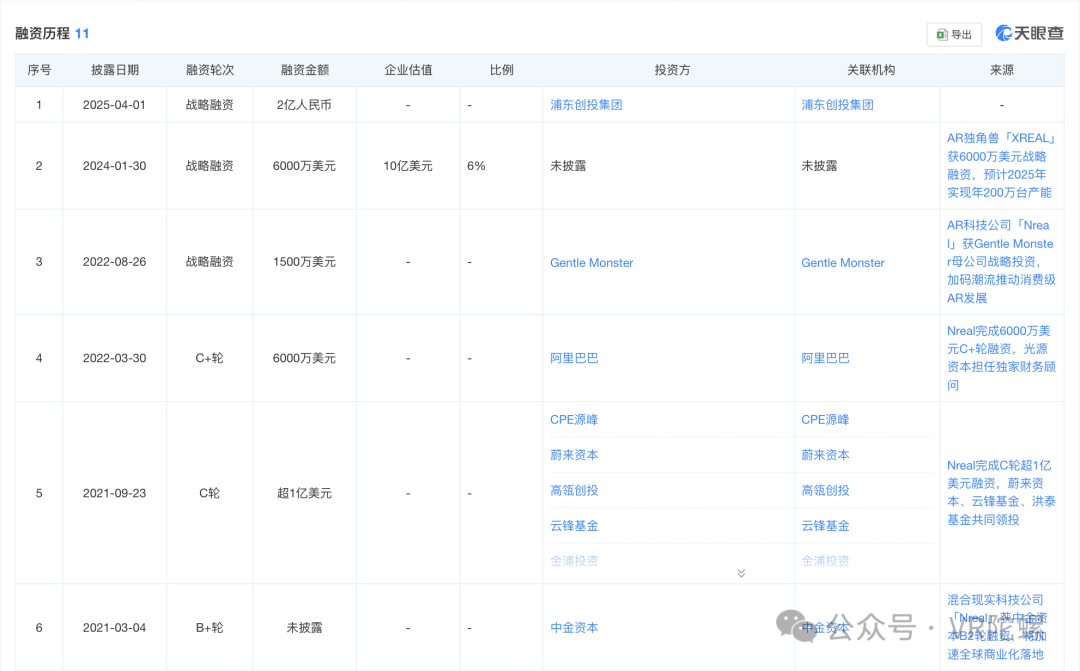Open the Nreal完成C轮超1亿美元 source link

1001,493
